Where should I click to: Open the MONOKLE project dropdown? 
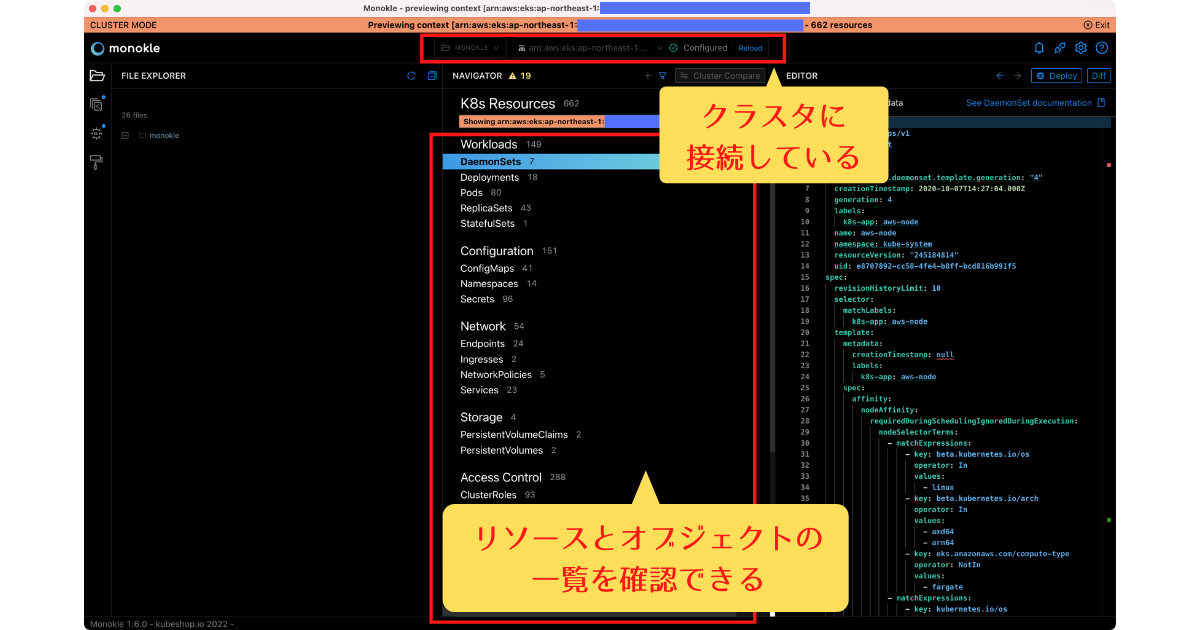click(470, 48)
